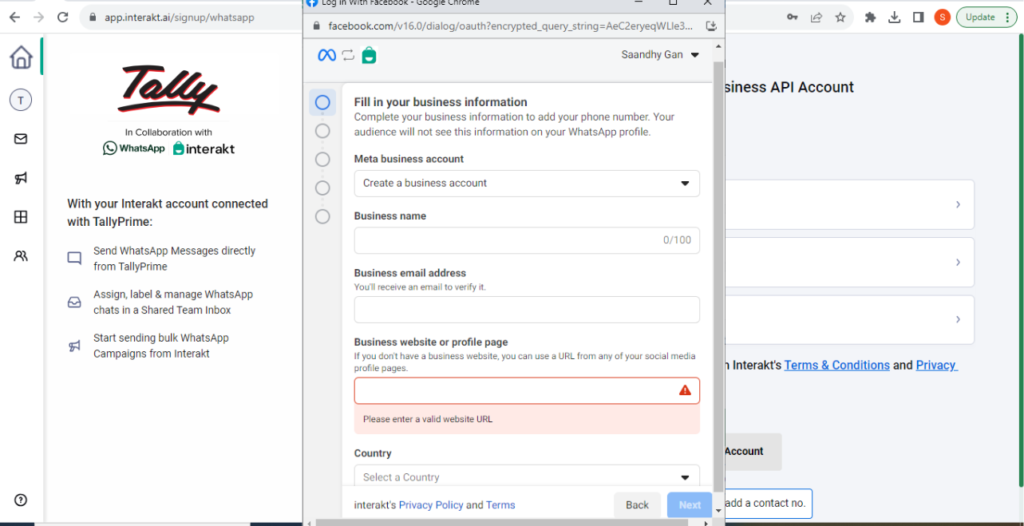Click the main browser address bar URL

pyautogui.click(x=180, y=18)
